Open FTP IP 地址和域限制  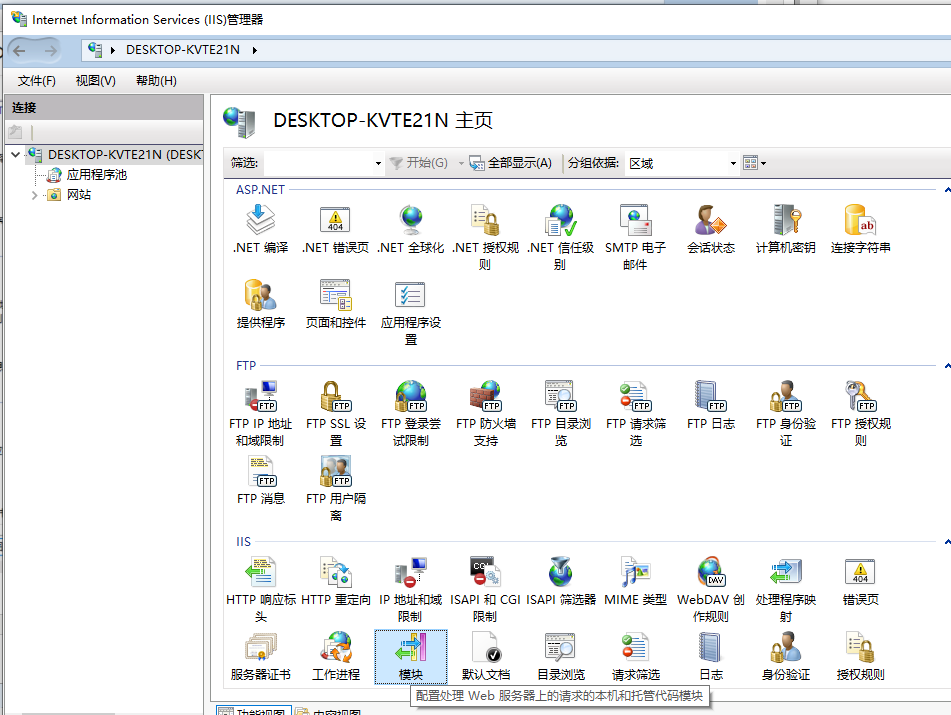pyautogui.click(x=261, y=414)
